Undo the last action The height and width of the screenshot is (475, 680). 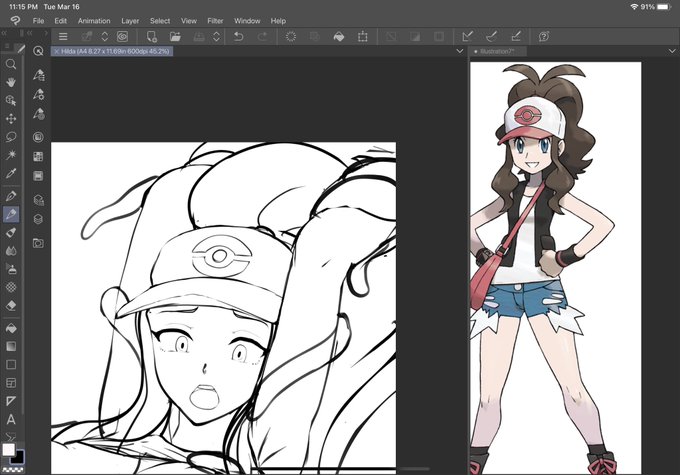point(238,37)
